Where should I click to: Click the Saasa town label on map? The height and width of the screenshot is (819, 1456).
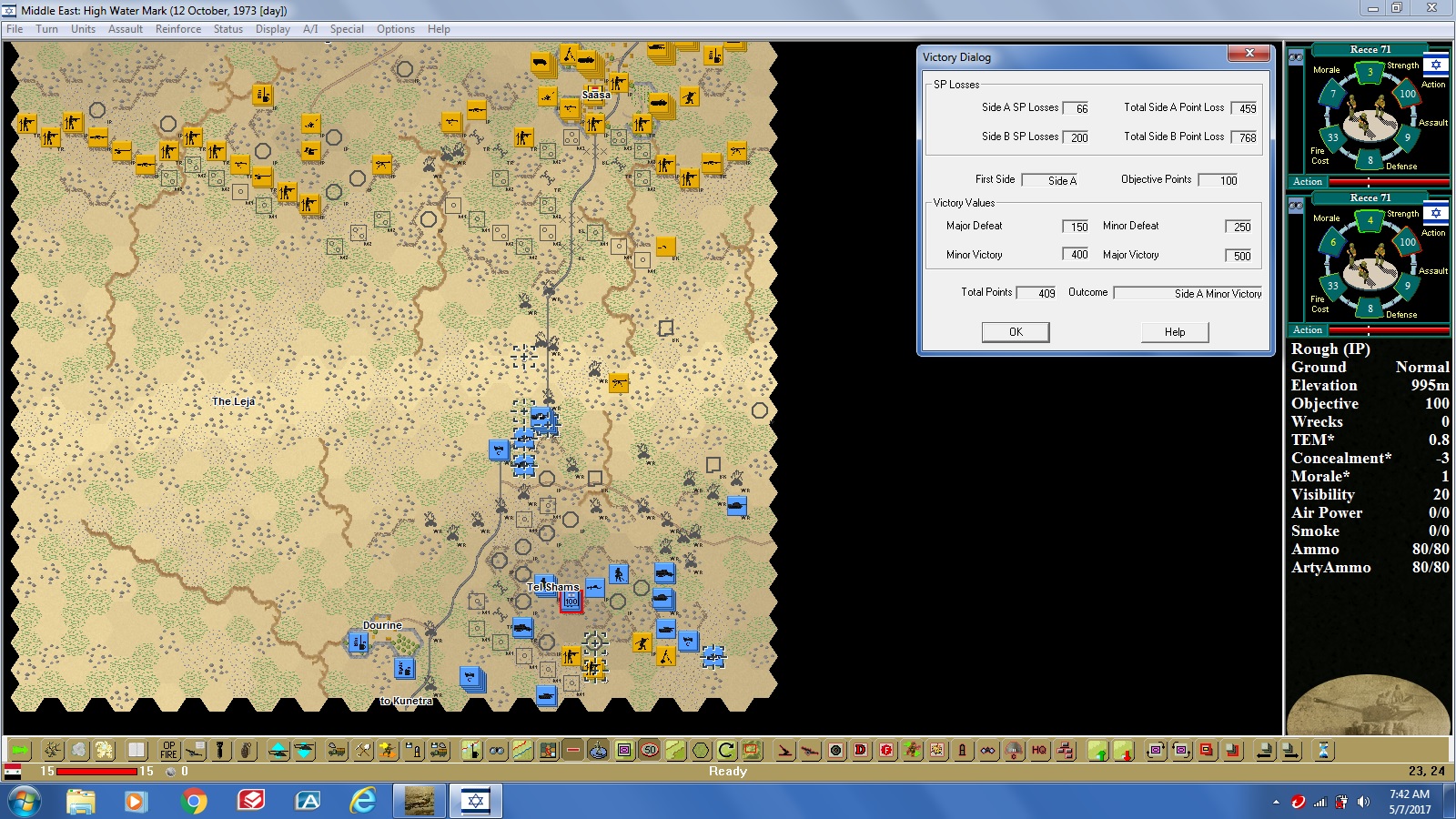pyautogui.click(x=596, y=95)
